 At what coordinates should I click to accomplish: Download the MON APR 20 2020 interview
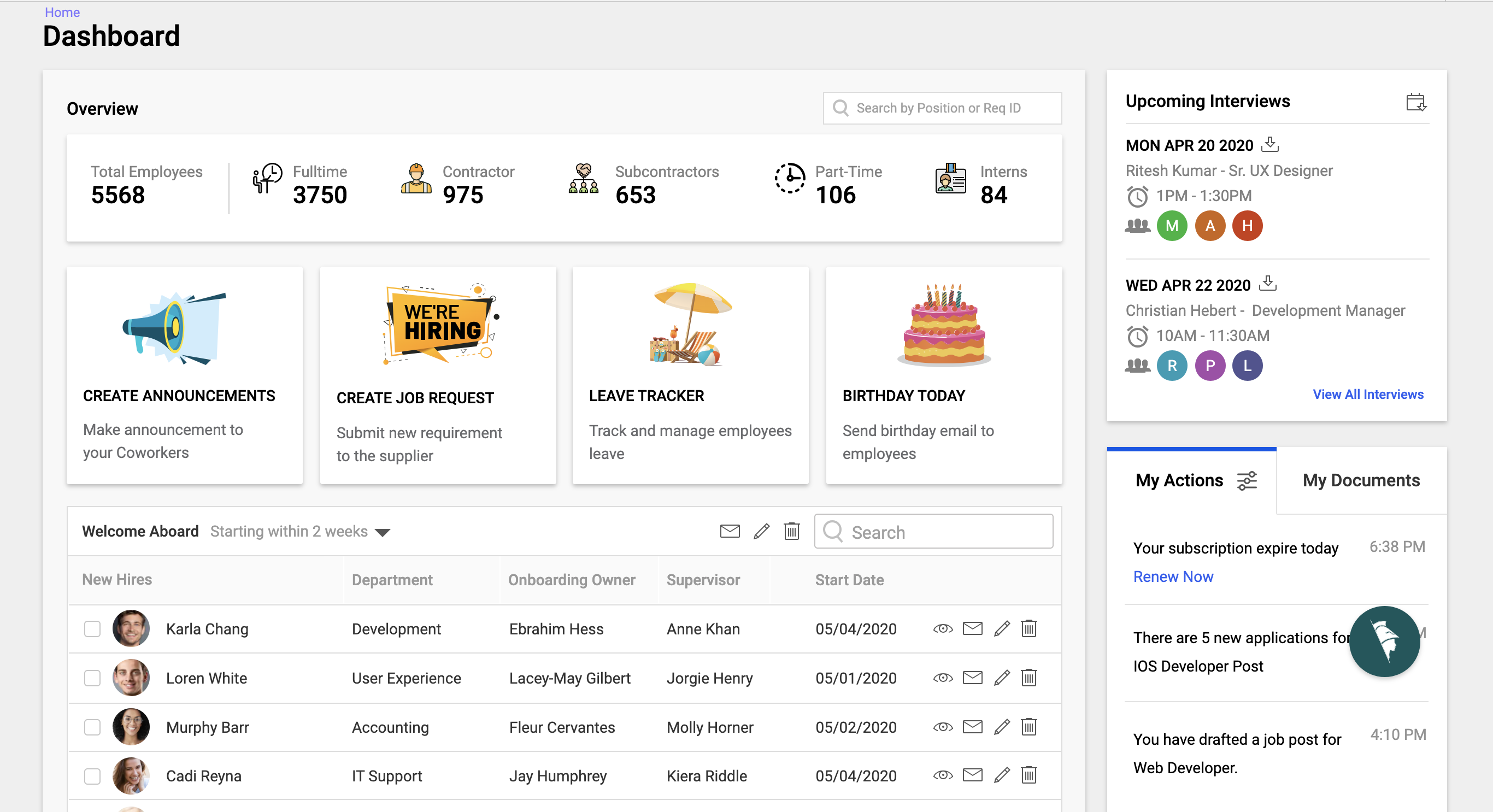pos(1270,144)
